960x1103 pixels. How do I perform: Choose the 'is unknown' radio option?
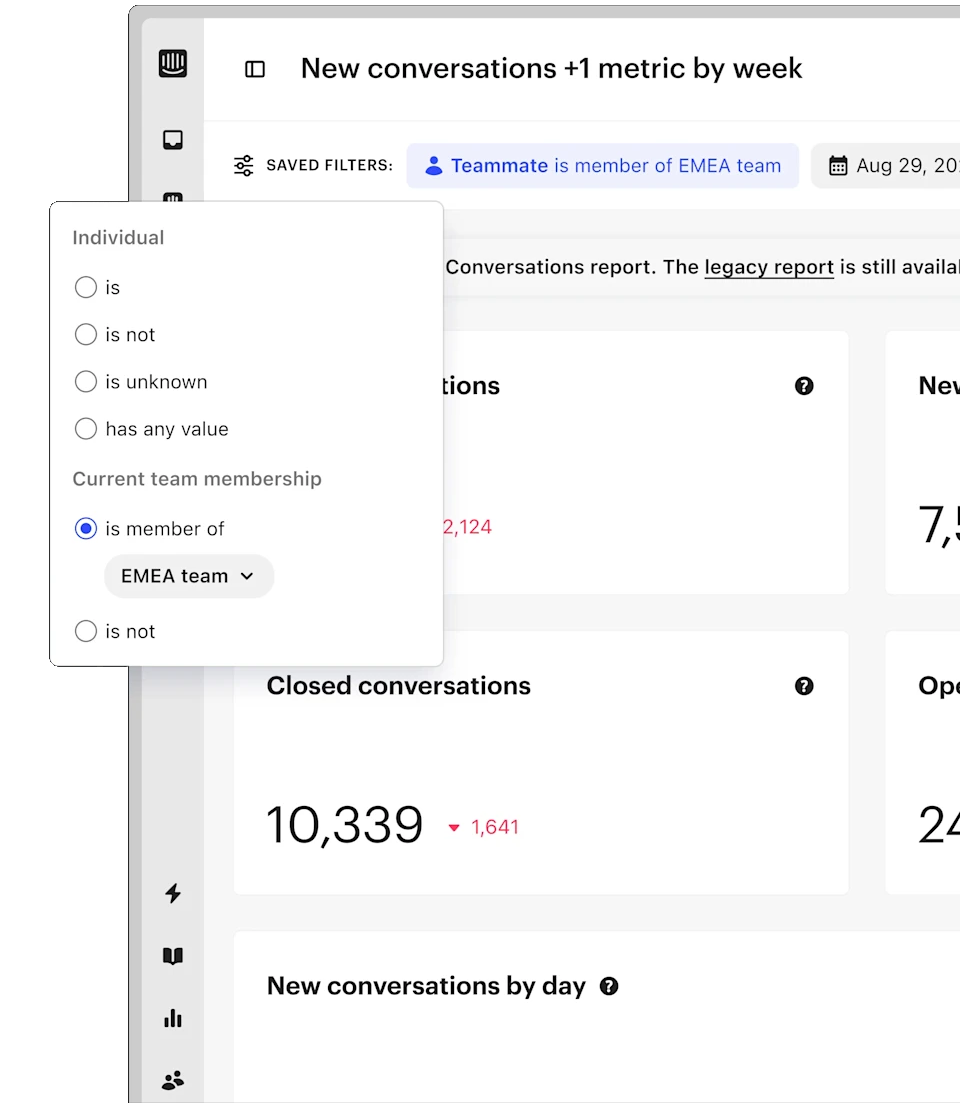pyautogui.click(x=86, y=382)
